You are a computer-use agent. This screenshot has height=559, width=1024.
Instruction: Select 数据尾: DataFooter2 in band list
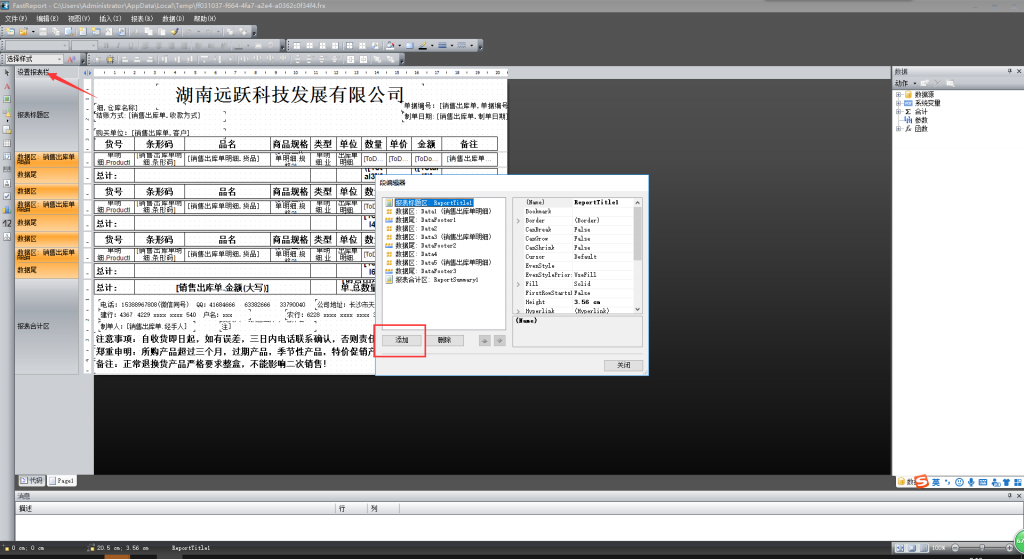[x=425, y=246]
